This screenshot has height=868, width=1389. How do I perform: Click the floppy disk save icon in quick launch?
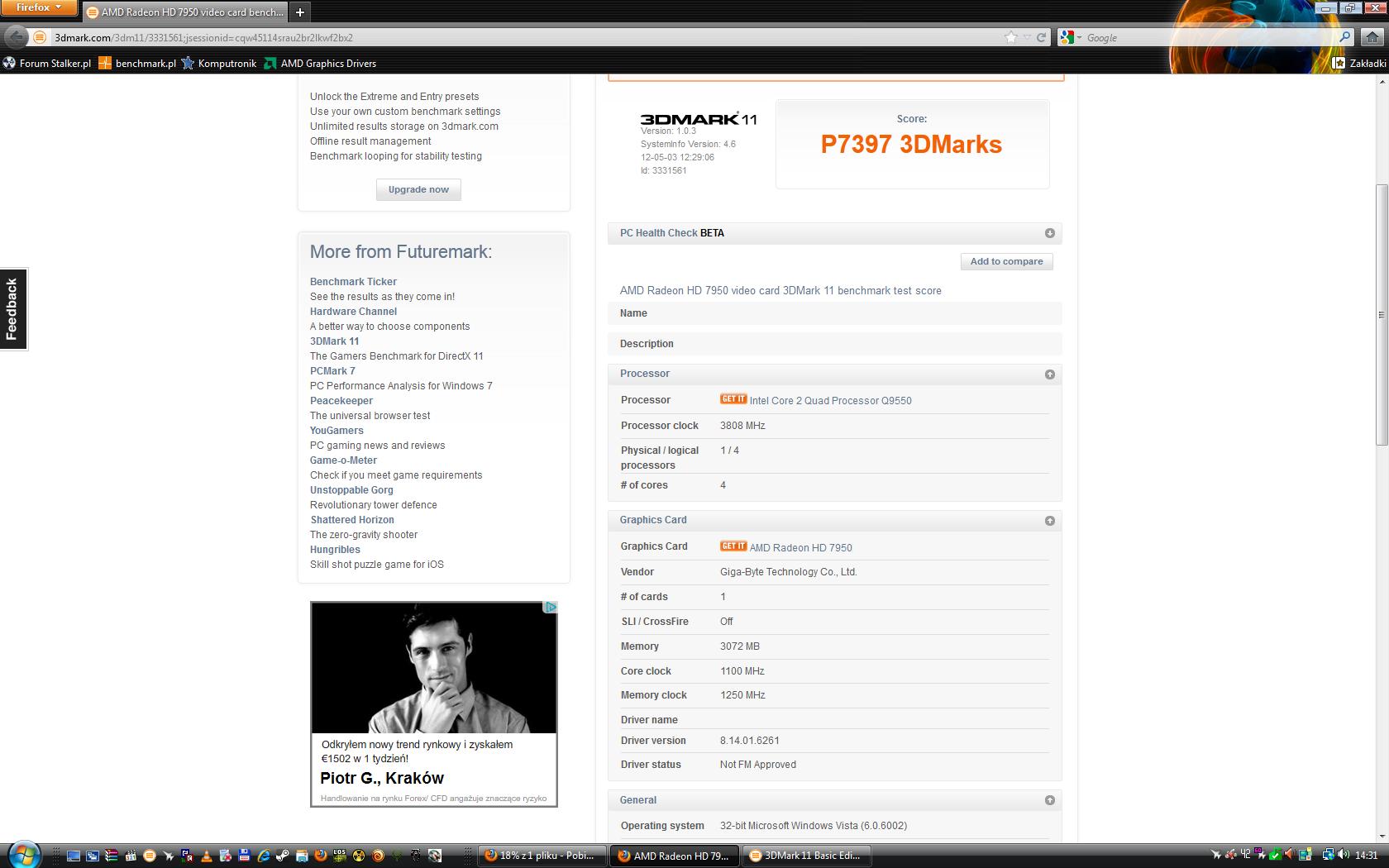[x=244, y=856]
